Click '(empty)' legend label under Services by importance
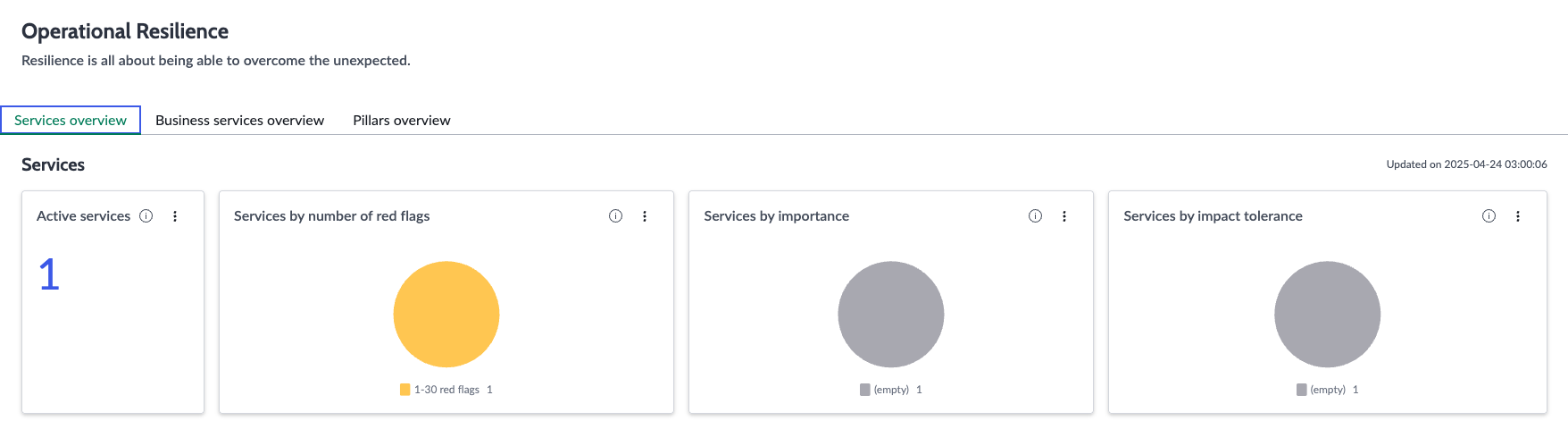The image size is (1568, 429). (891, 390)
